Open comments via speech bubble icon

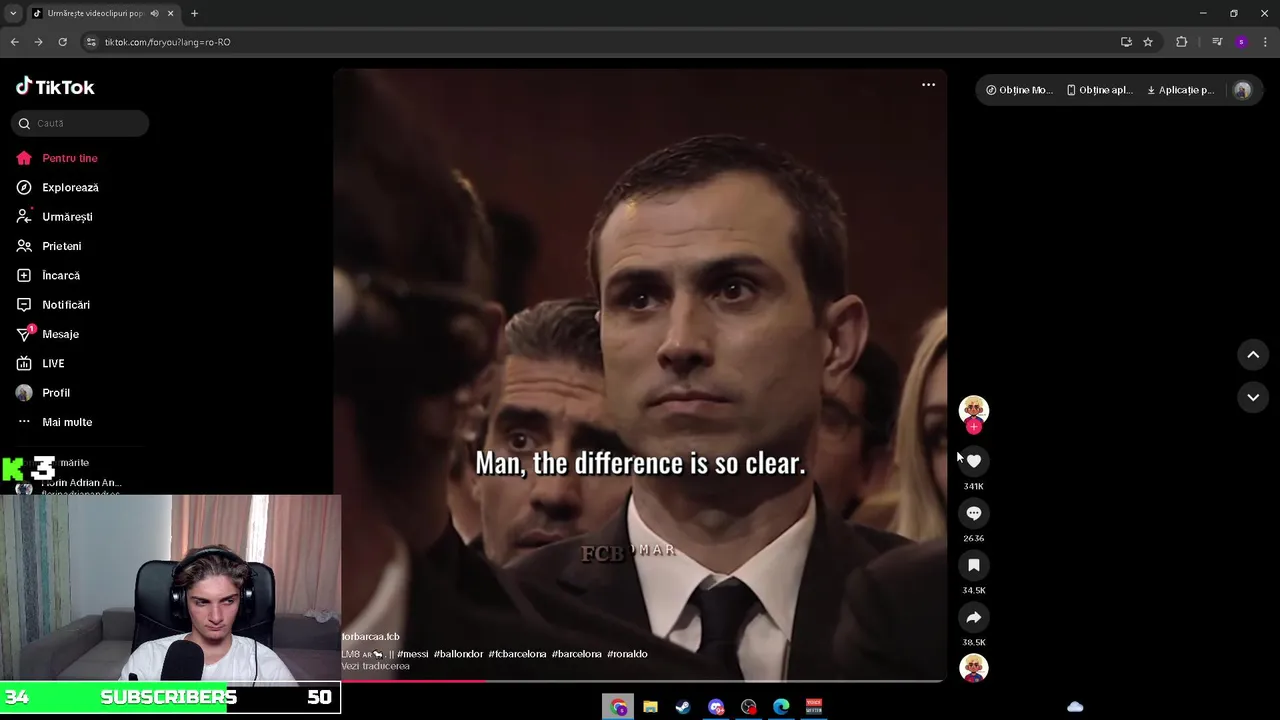coord(973,513)
